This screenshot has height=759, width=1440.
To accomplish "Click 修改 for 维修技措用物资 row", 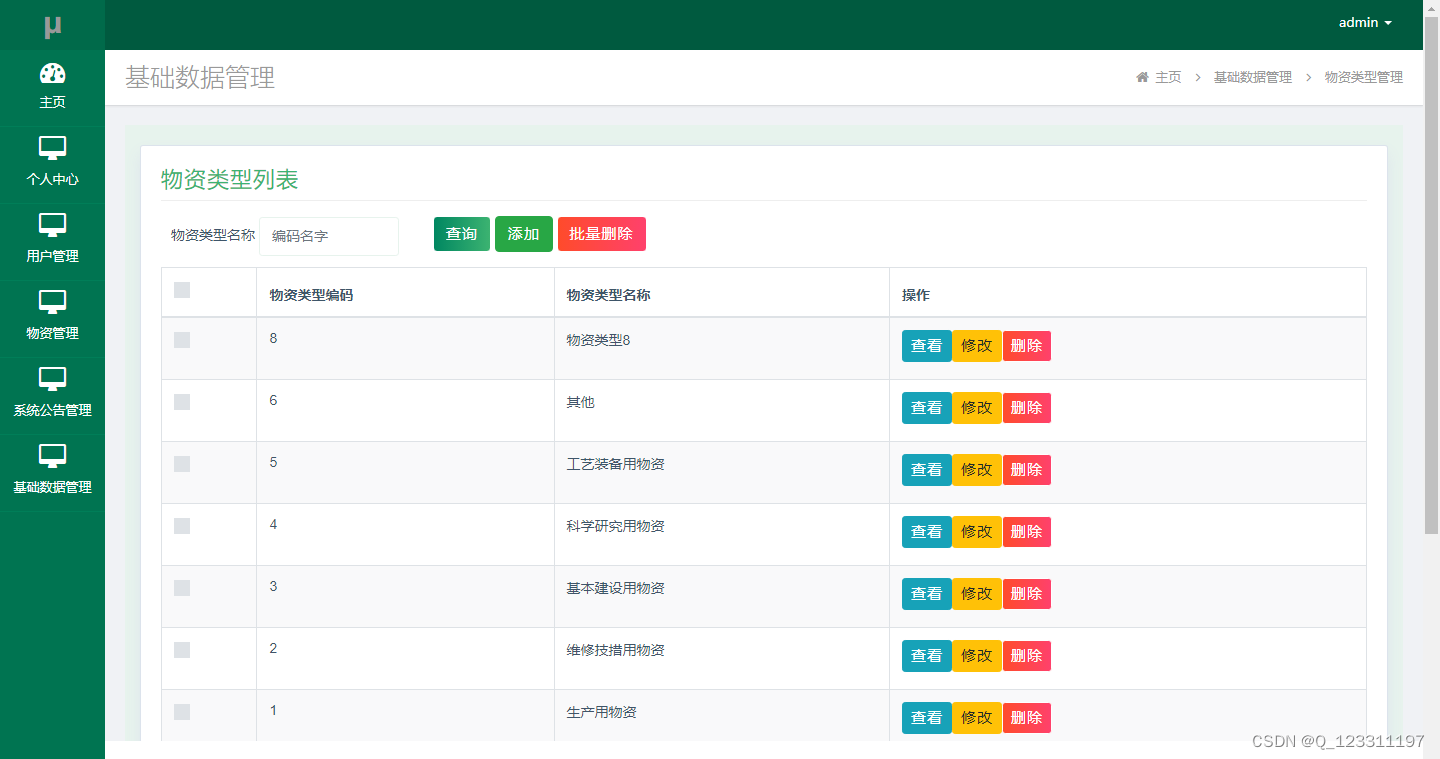I will point(977,656).
